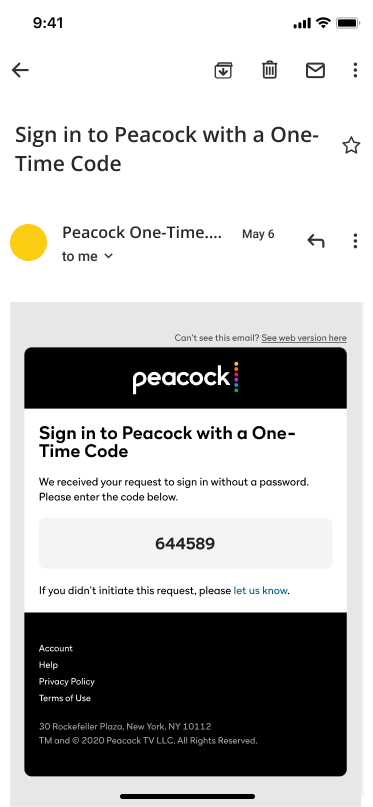Tap the back arrow icon
This screenshot has height=807, width=373.
tap(20, 70)
